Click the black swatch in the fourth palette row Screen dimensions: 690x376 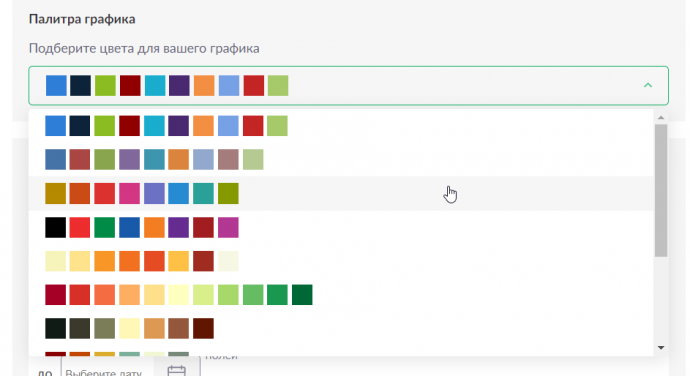click(55, 227)
